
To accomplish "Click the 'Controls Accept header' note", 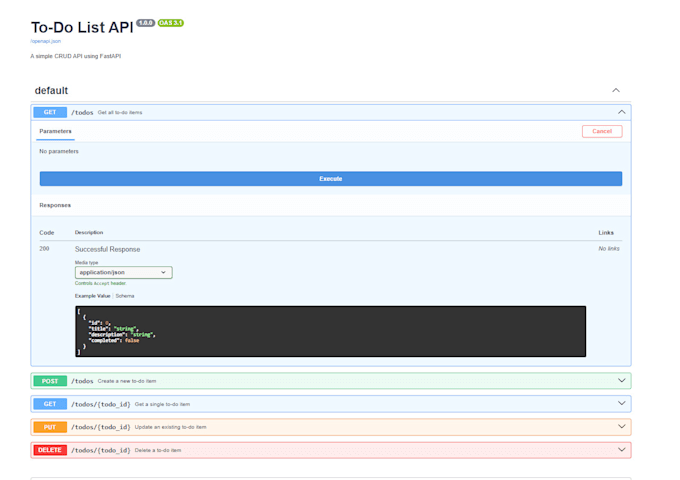I will click(x=100, y=283).
